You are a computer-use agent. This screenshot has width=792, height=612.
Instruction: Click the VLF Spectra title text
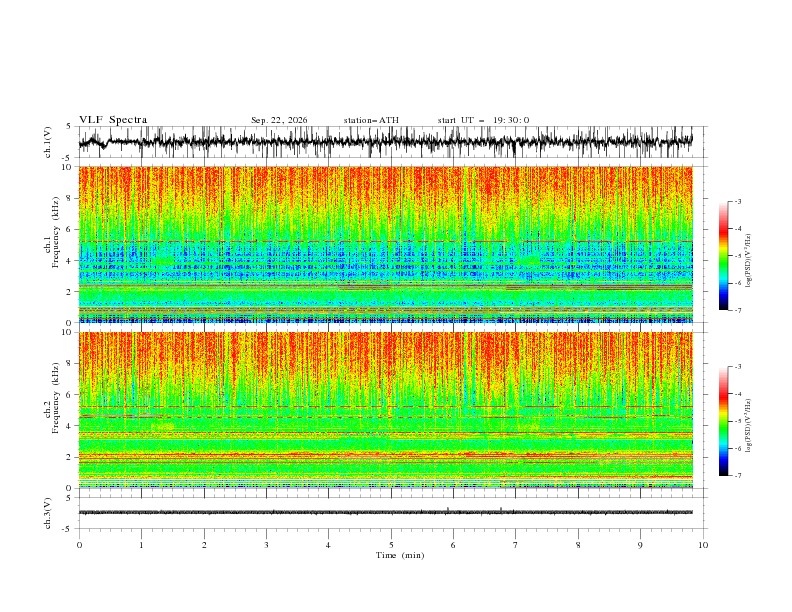pos(113,120)
